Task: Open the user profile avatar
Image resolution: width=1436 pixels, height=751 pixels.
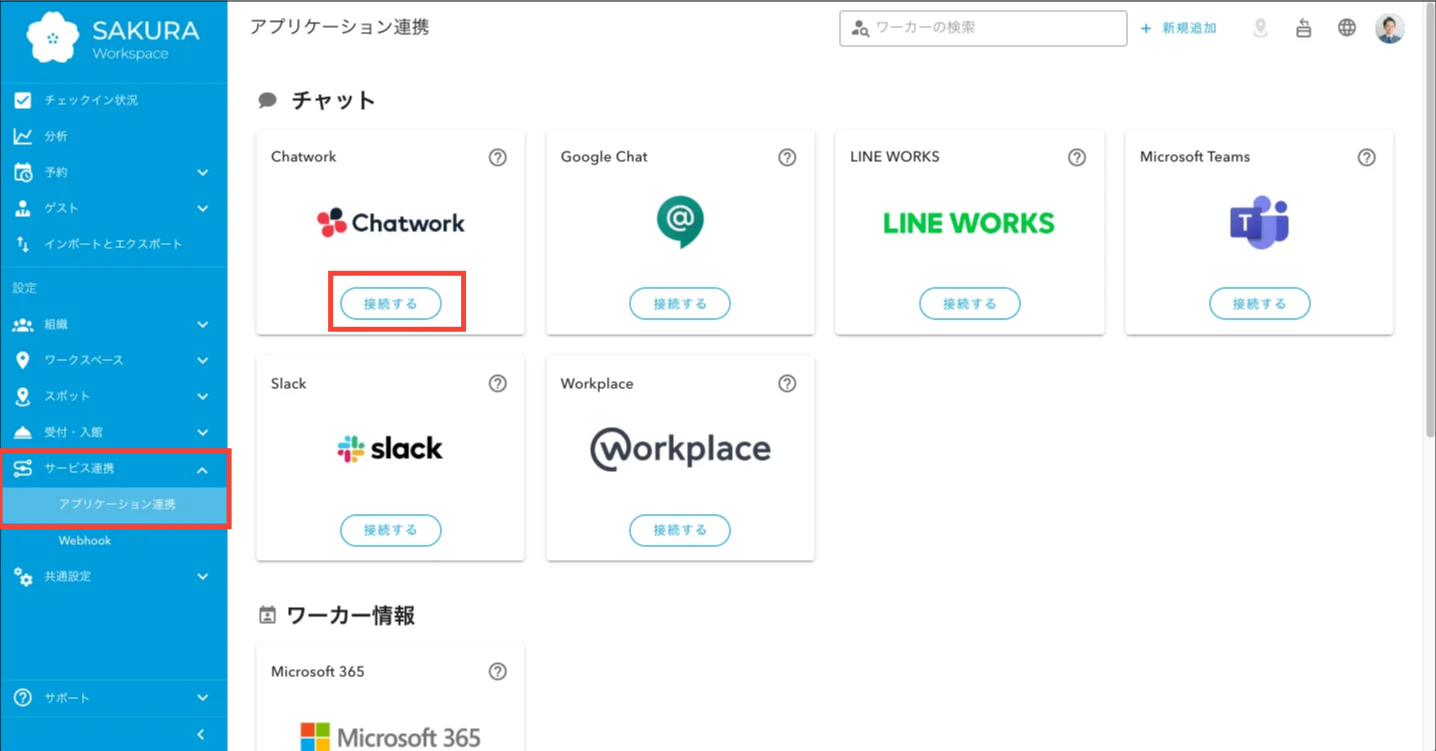Action: [1390, 28]
